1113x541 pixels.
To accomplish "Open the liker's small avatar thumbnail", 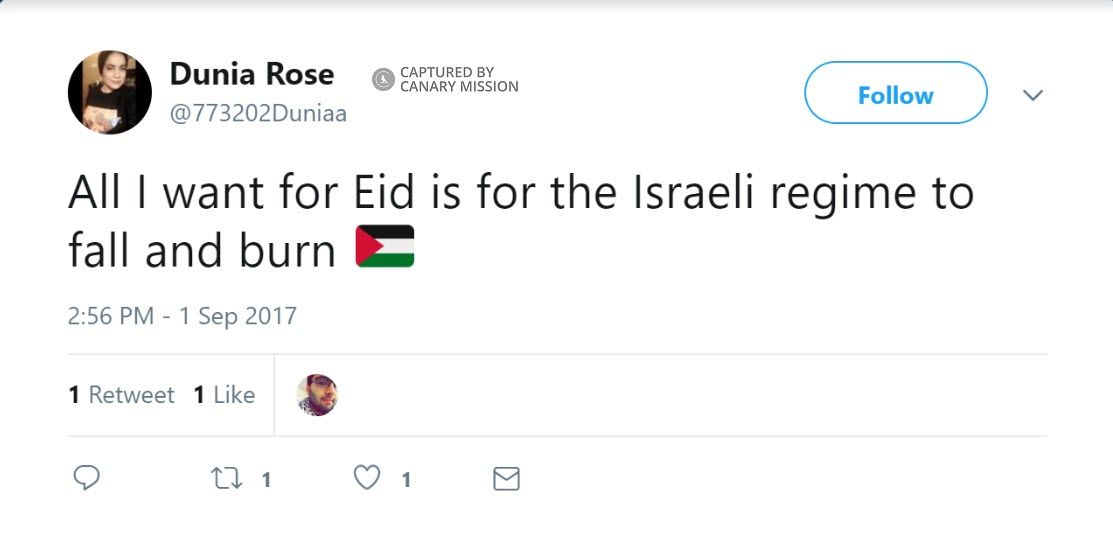I will tap(317, 395).
